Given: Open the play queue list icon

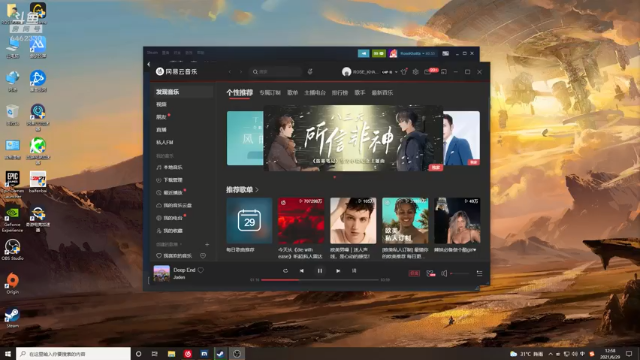Looking at the screenshot, I should 480,273.
